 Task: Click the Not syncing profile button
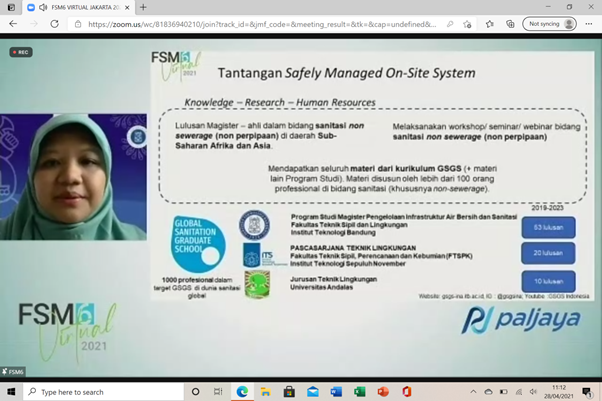click(549, 24)
